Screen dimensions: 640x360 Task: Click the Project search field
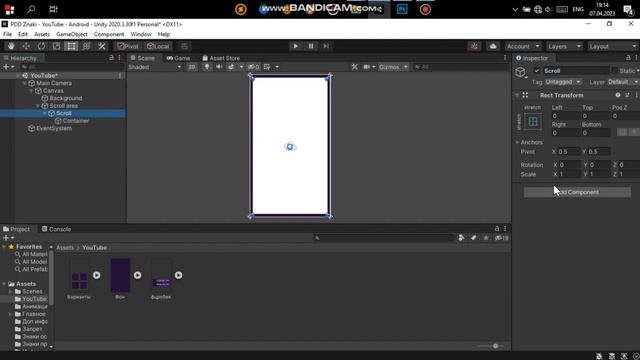click(384, 238)
